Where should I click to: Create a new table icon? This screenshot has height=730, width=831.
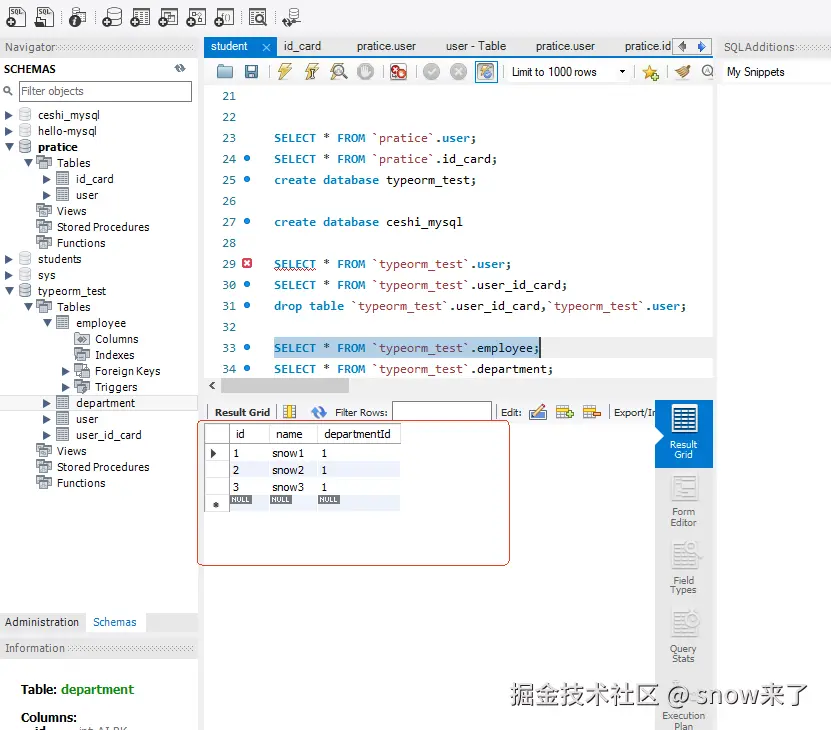tap(140, 17)
